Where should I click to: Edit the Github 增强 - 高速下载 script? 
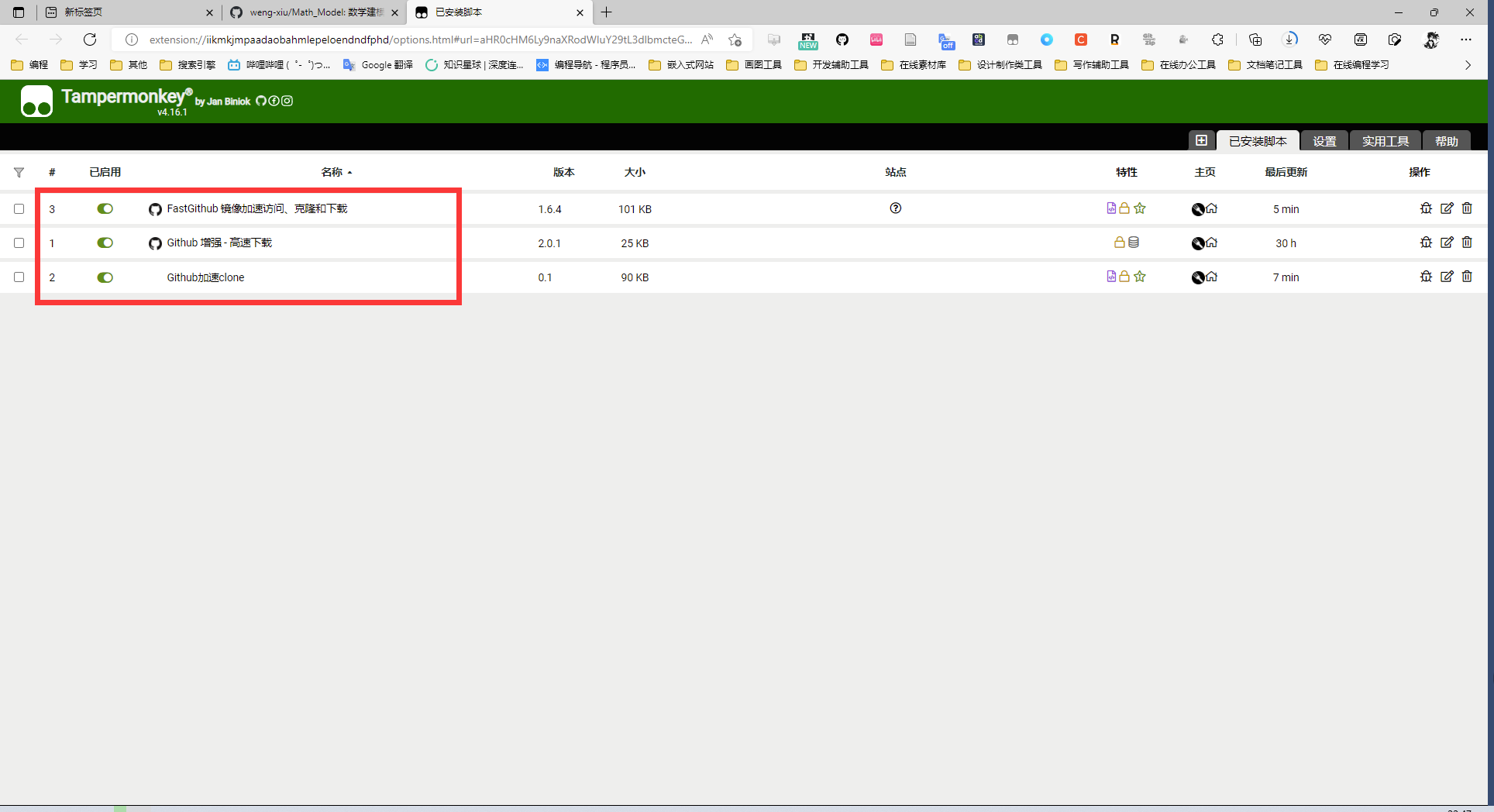coord(1447,243)
